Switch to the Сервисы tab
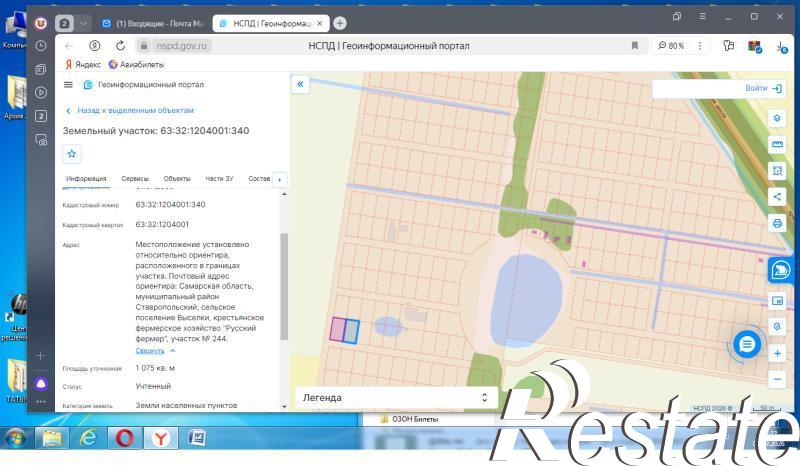The width and height of the screenshot is (800, 466). (x=135, y=179)
